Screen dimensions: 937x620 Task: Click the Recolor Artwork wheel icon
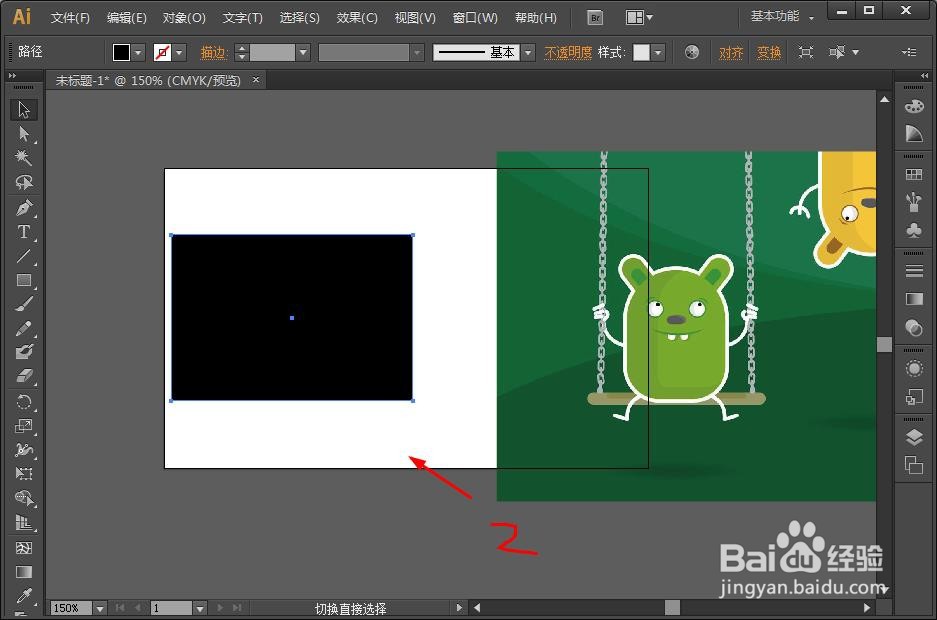(x=691, y=53)
